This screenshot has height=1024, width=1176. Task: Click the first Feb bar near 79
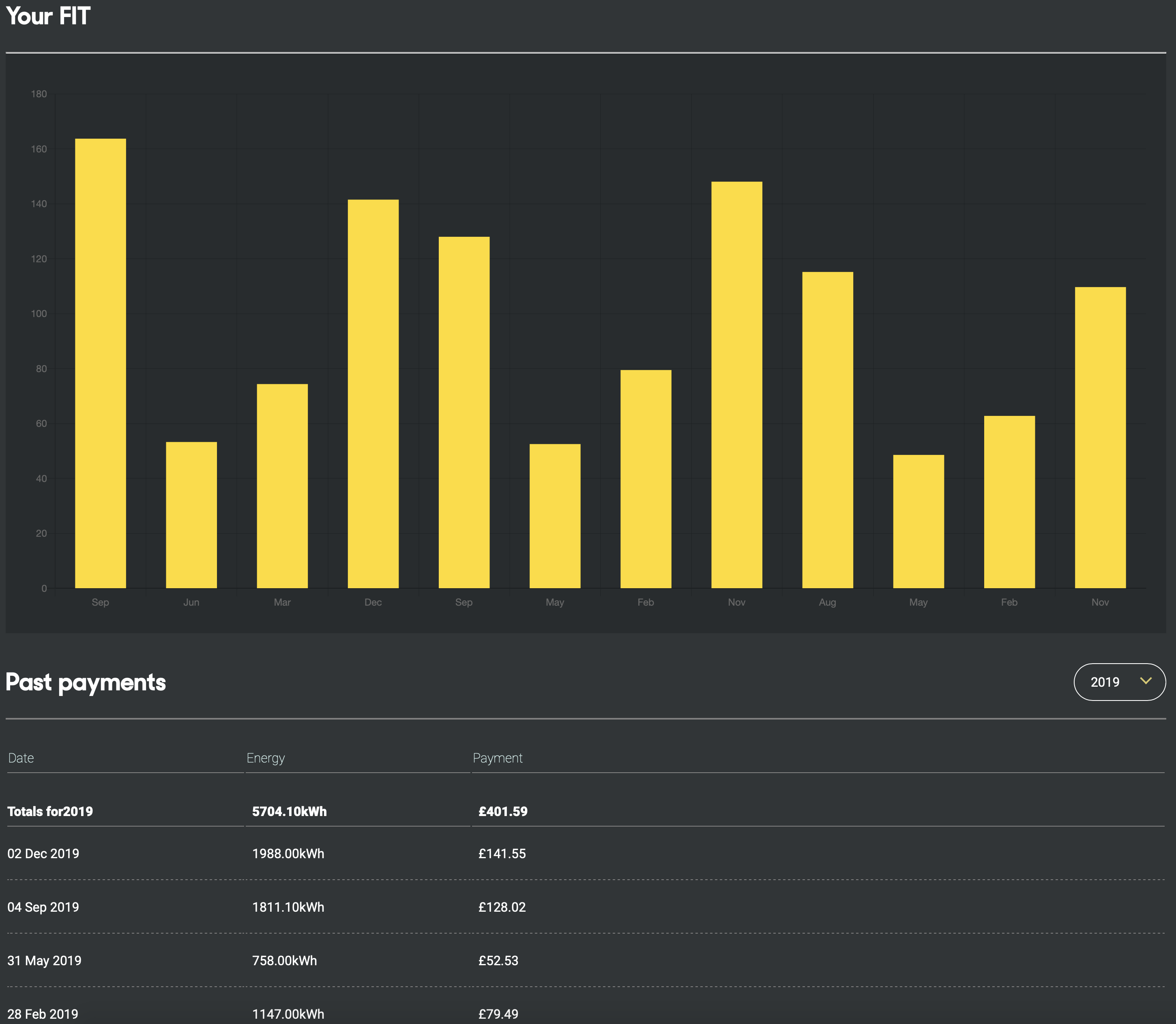(x=646, y=479)
